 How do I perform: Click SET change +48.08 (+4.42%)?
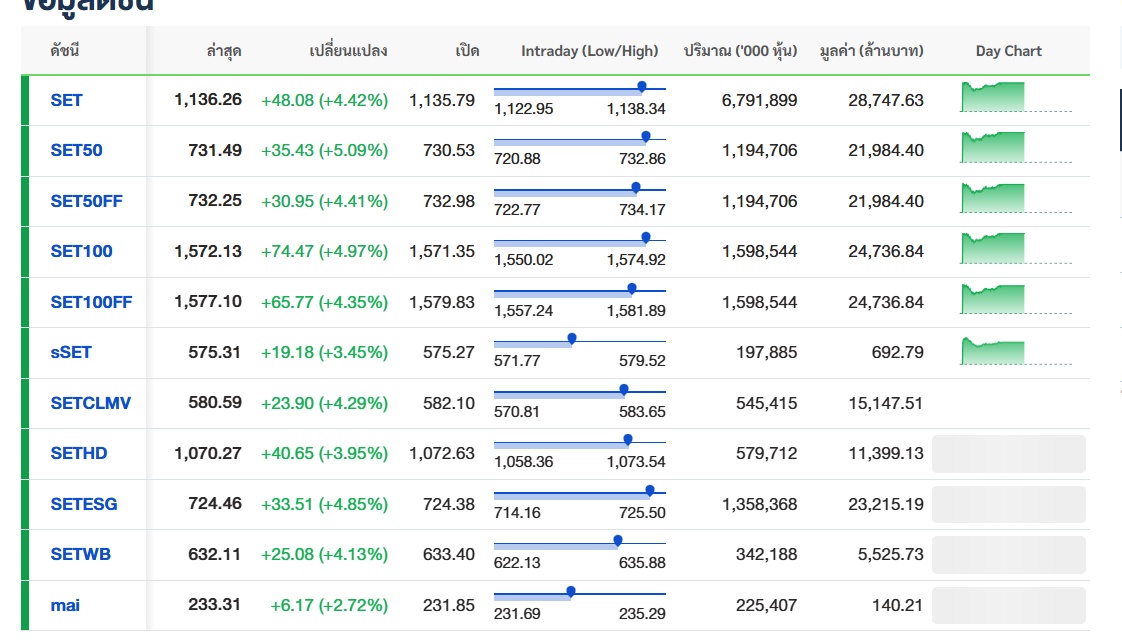tap(325, 100)
